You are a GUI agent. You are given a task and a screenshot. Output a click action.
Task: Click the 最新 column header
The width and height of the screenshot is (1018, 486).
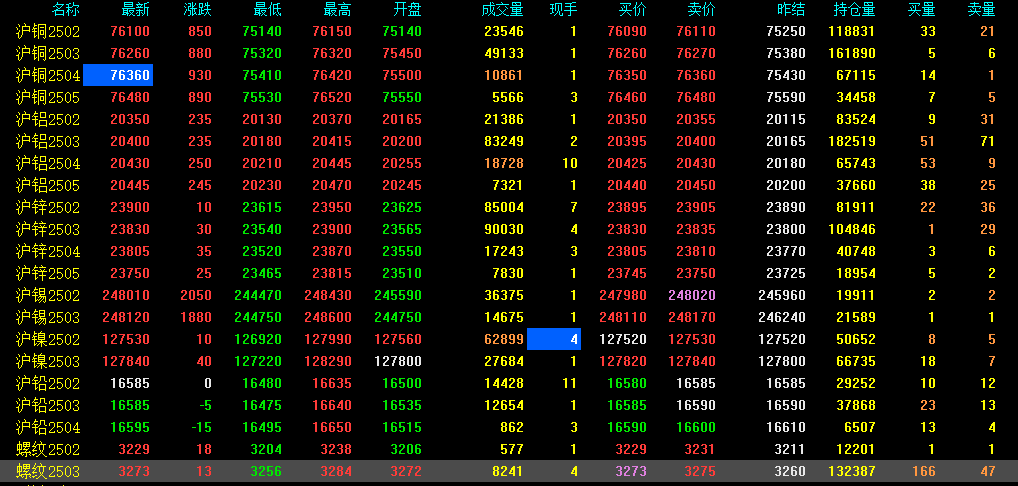pyautogui.click(x=135, y=9)
